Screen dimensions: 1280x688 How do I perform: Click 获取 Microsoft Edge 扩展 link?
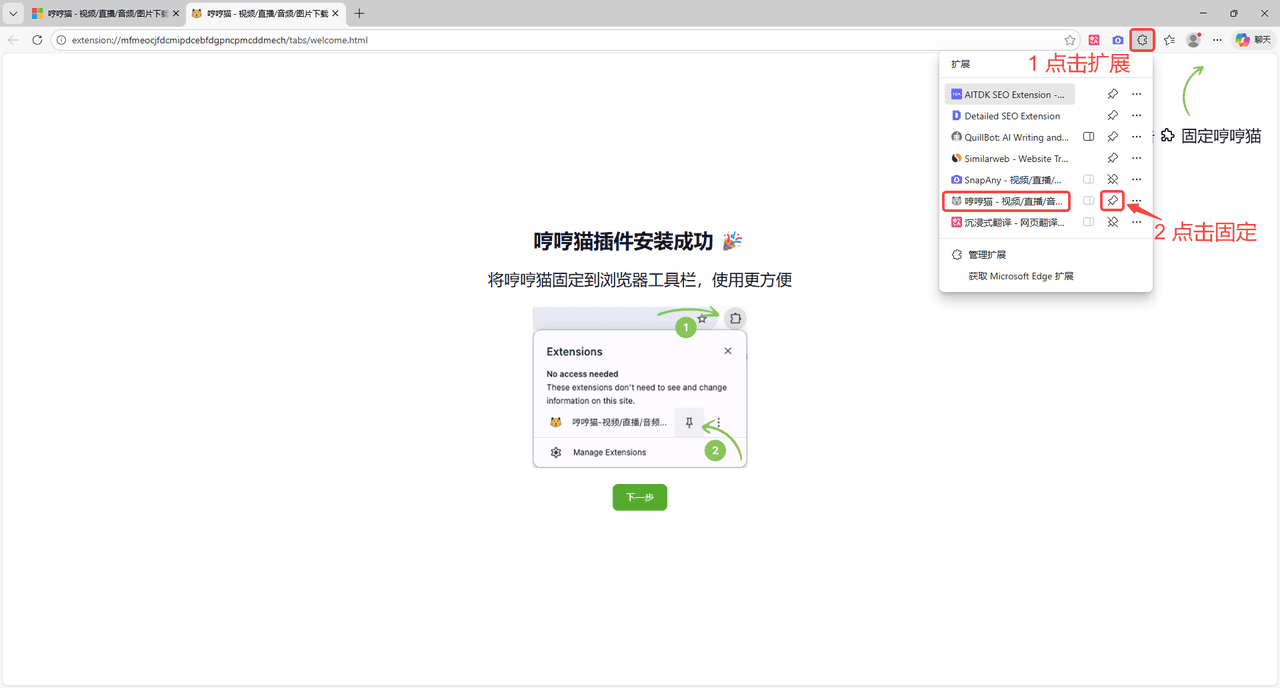coord(1020,276)
